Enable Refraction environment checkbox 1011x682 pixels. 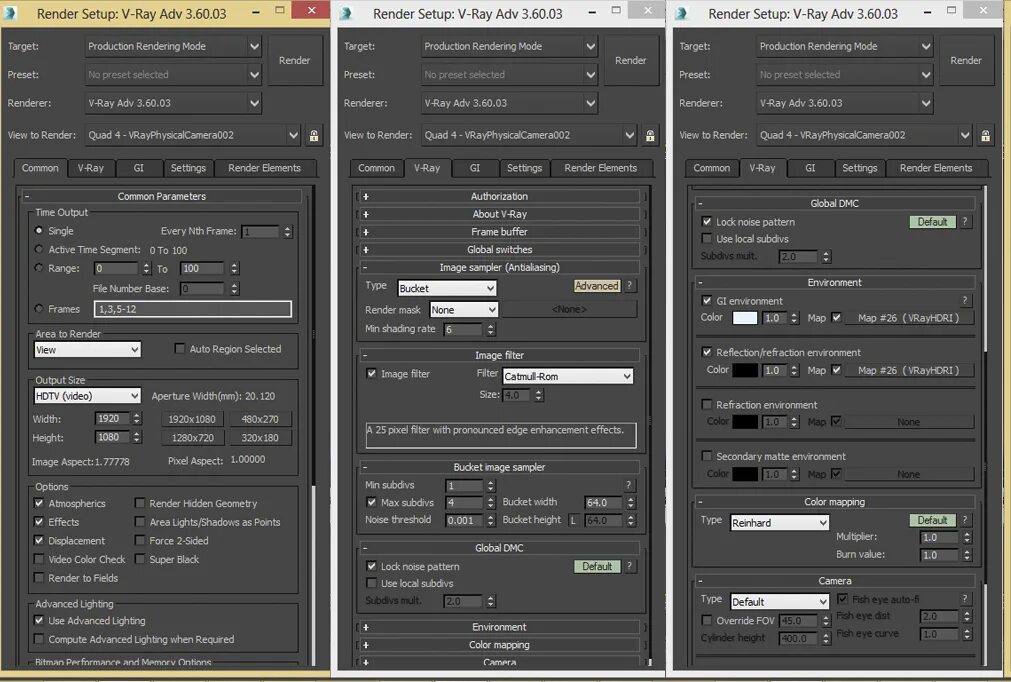(x=707, y=404)
